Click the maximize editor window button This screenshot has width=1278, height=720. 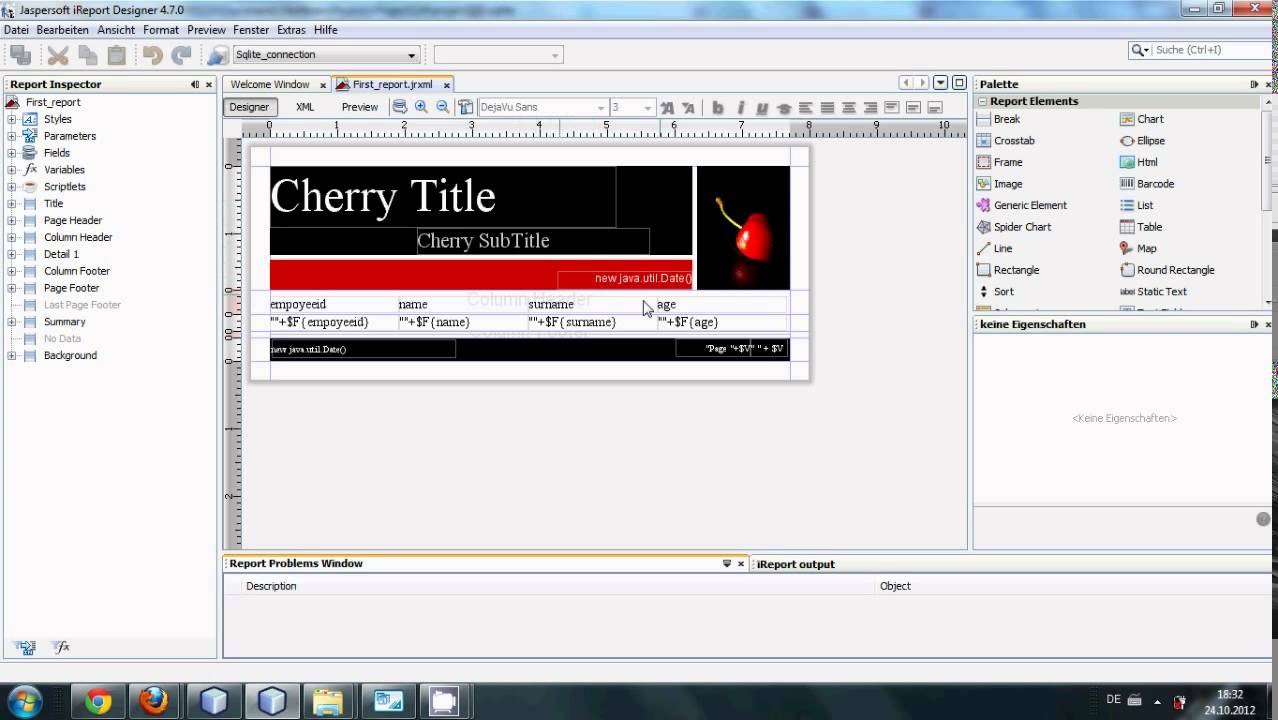[x=959, y=83]
